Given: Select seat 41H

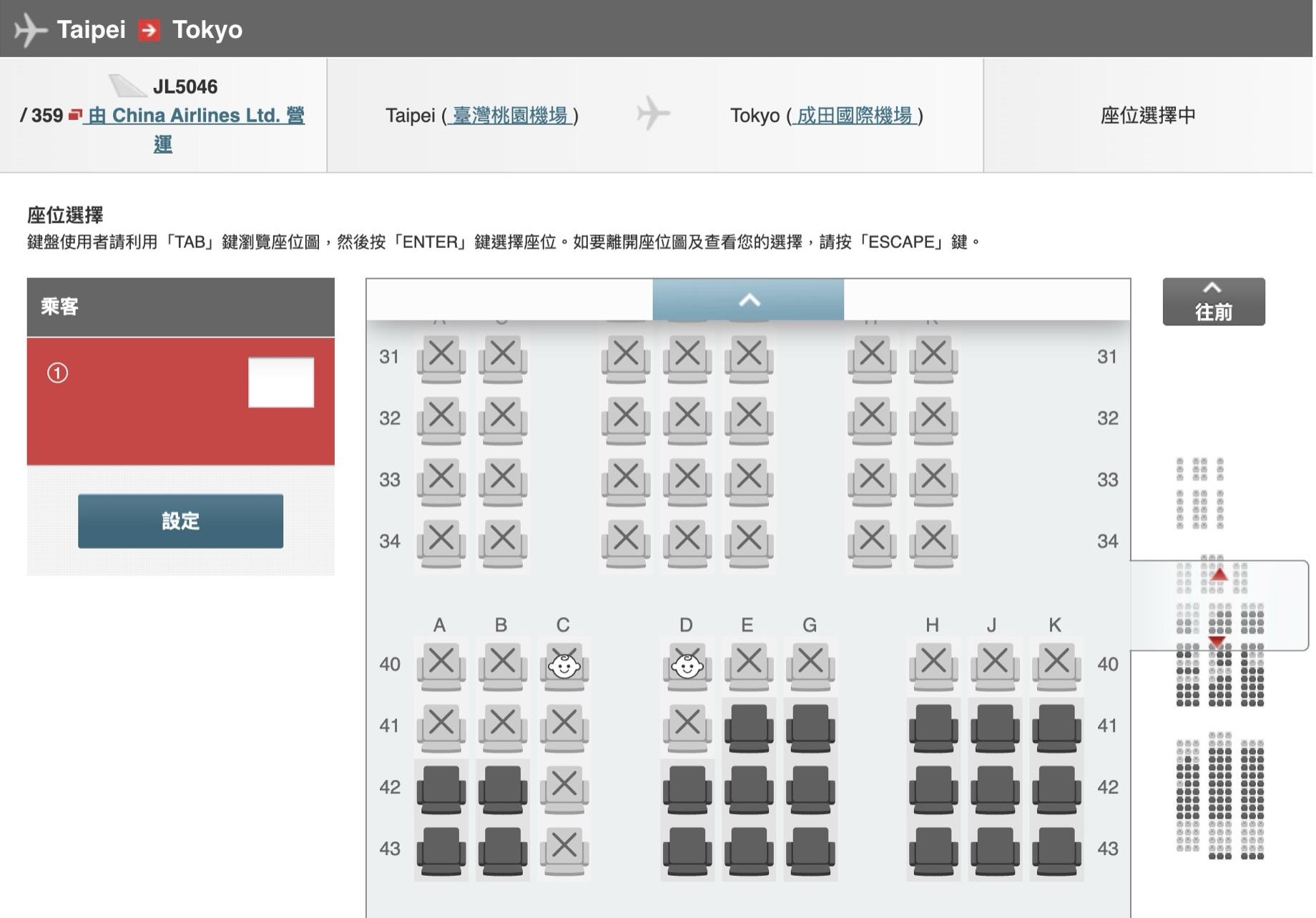Looking at the screenshot, I should (932, 726).
